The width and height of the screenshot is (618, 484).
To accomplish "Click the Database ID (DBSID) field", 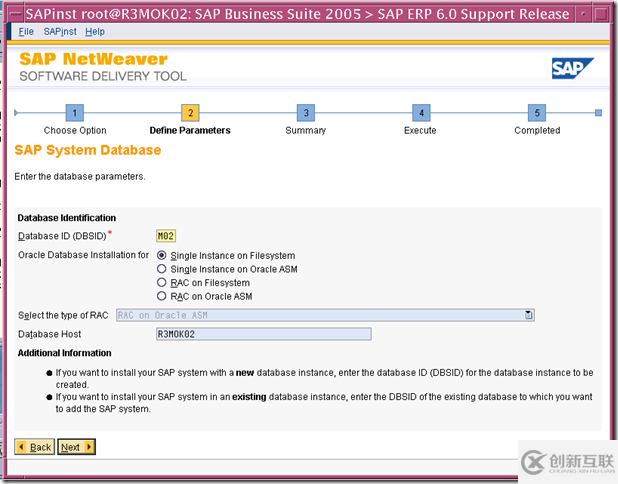I will pos(166,236).
